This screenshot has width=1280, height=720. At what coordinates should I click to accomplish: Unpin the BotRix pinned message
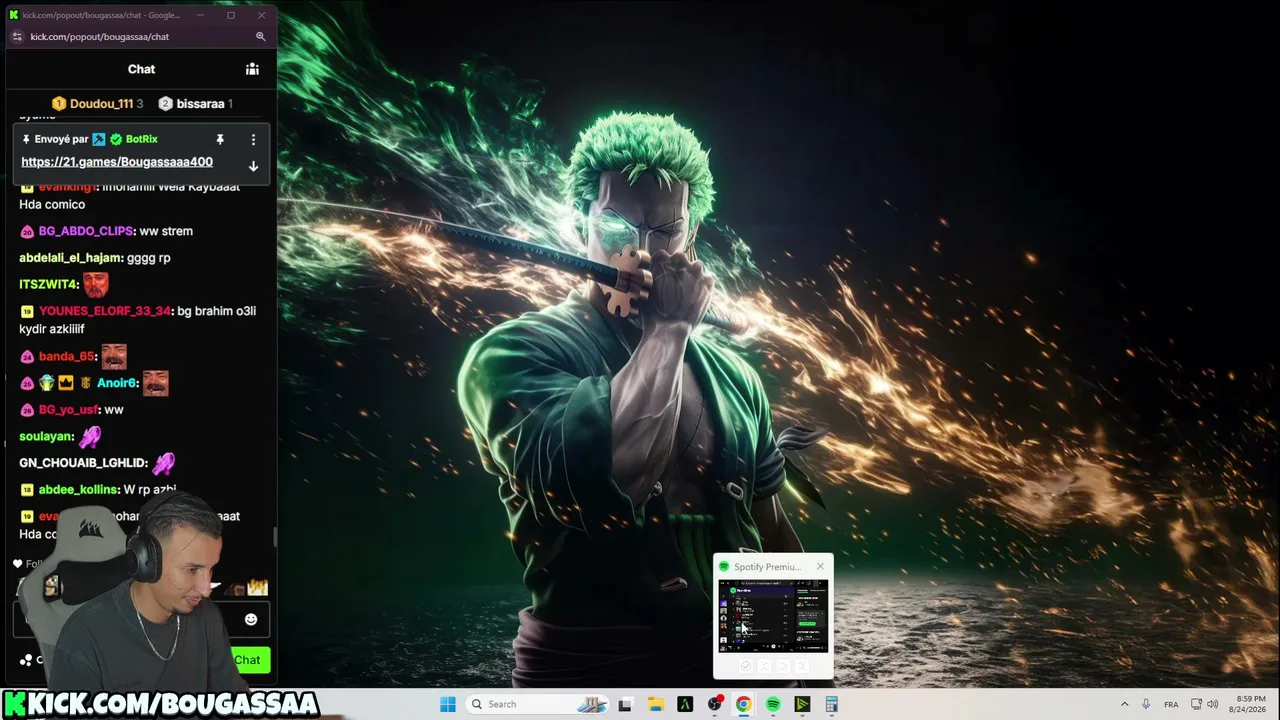click(x=220, y=139)
